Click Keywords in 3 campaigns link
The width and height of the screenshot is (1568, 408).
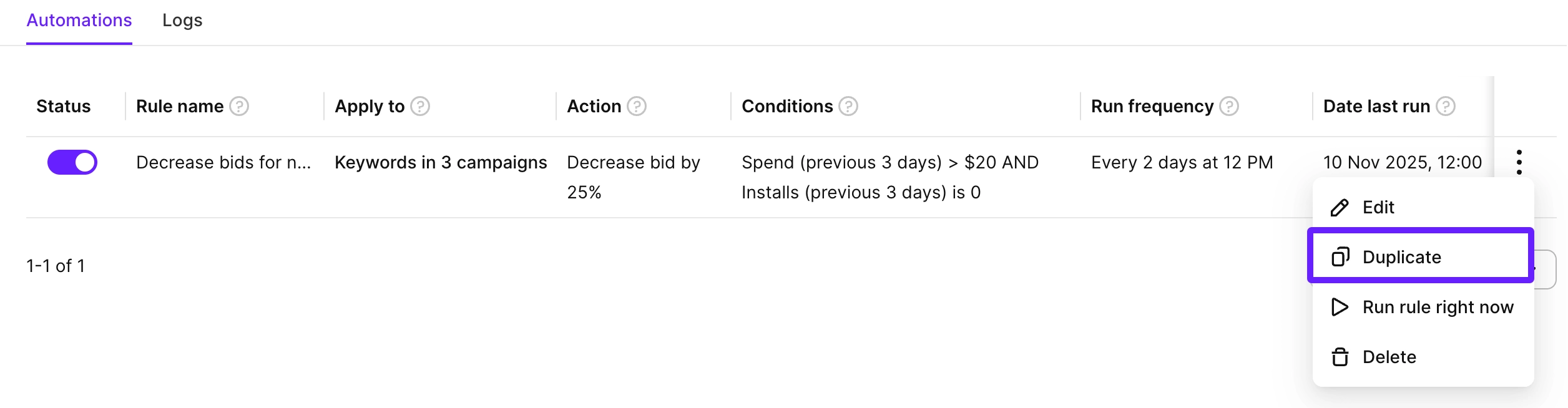441,162
